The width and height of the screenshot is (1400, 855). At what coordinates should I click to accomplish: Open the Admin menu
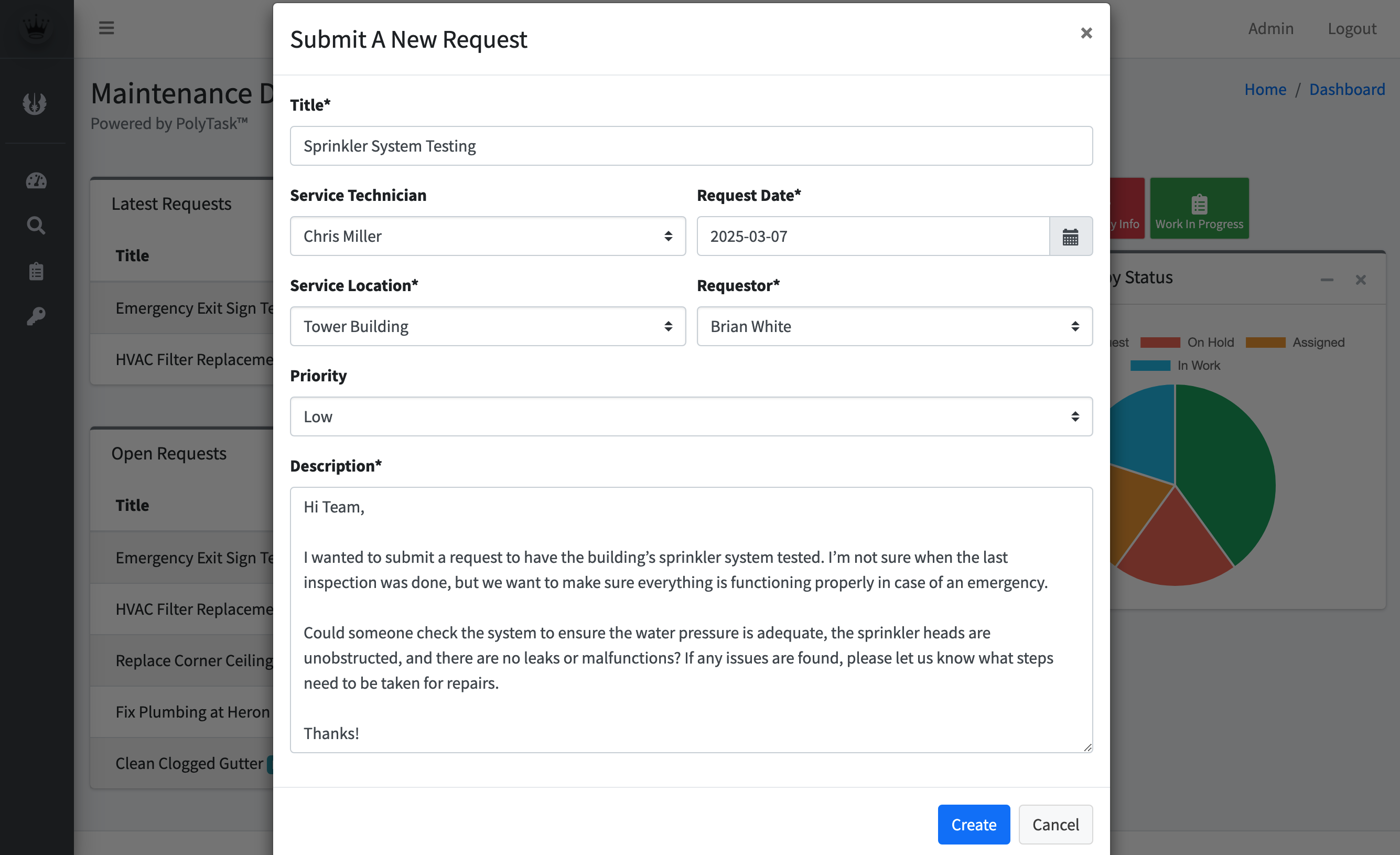pyautogui.click(x=1270, y=28)
